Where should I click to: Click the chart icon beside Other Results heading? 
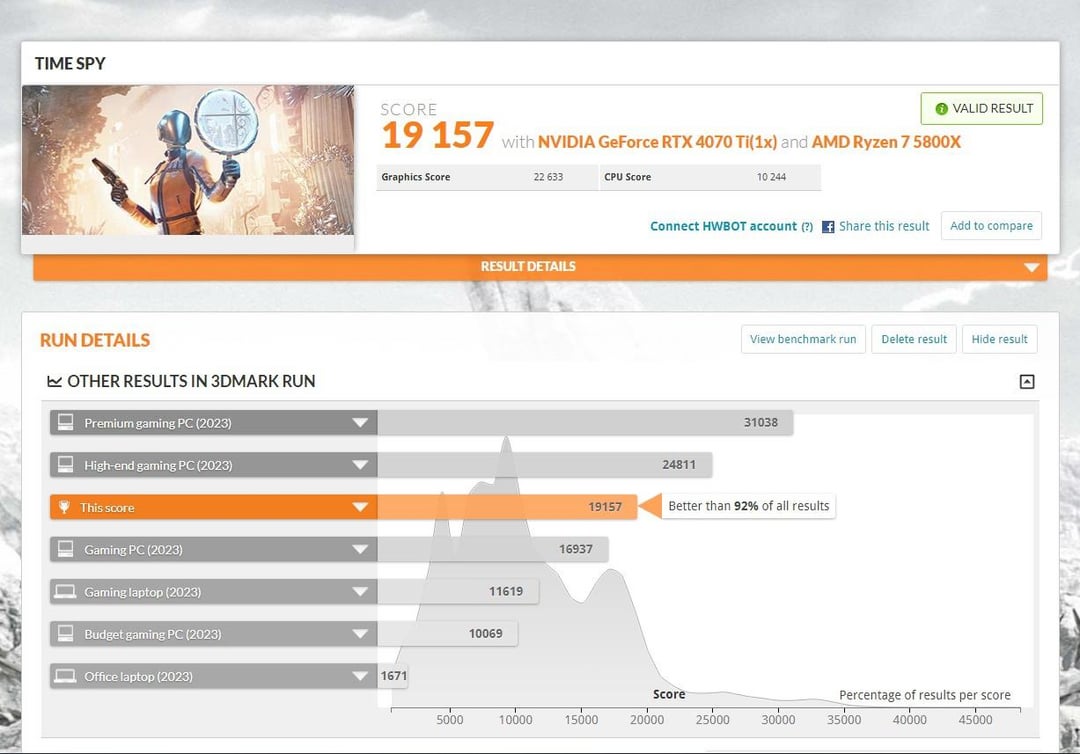tap(54, 381)
